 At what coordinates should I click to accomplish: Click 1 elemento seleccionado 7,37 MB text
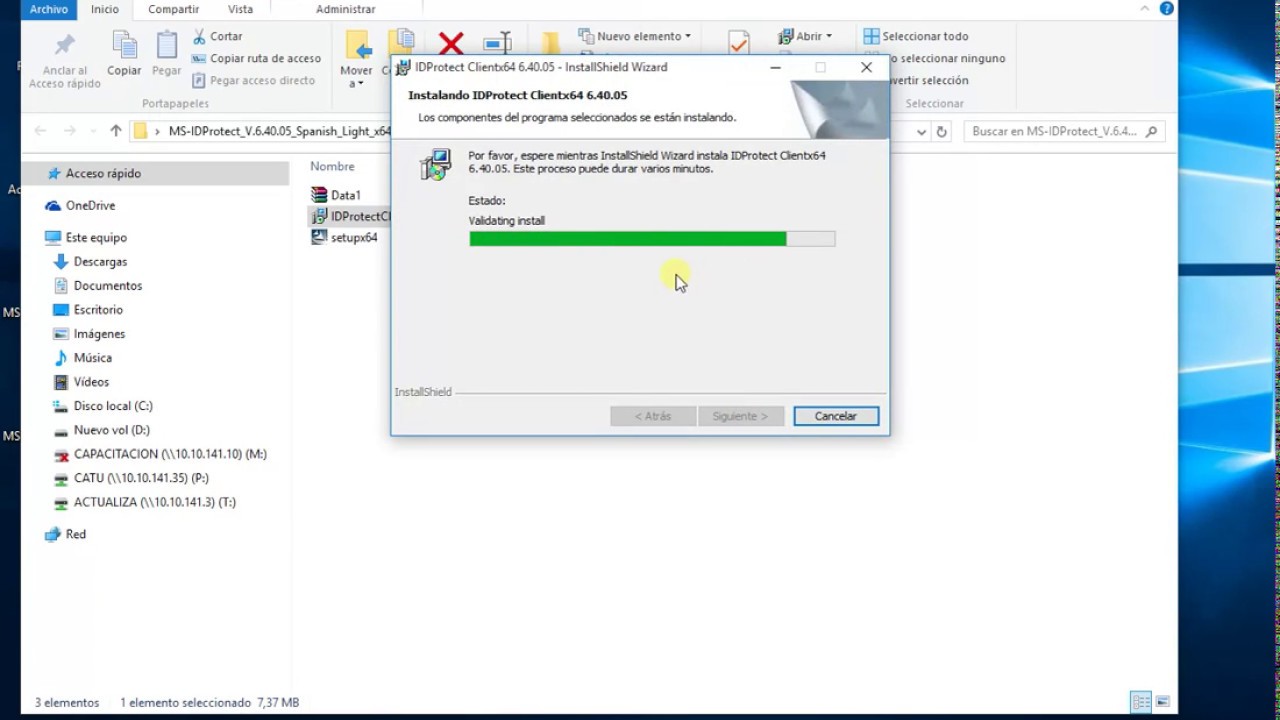(x=209, y=702)
